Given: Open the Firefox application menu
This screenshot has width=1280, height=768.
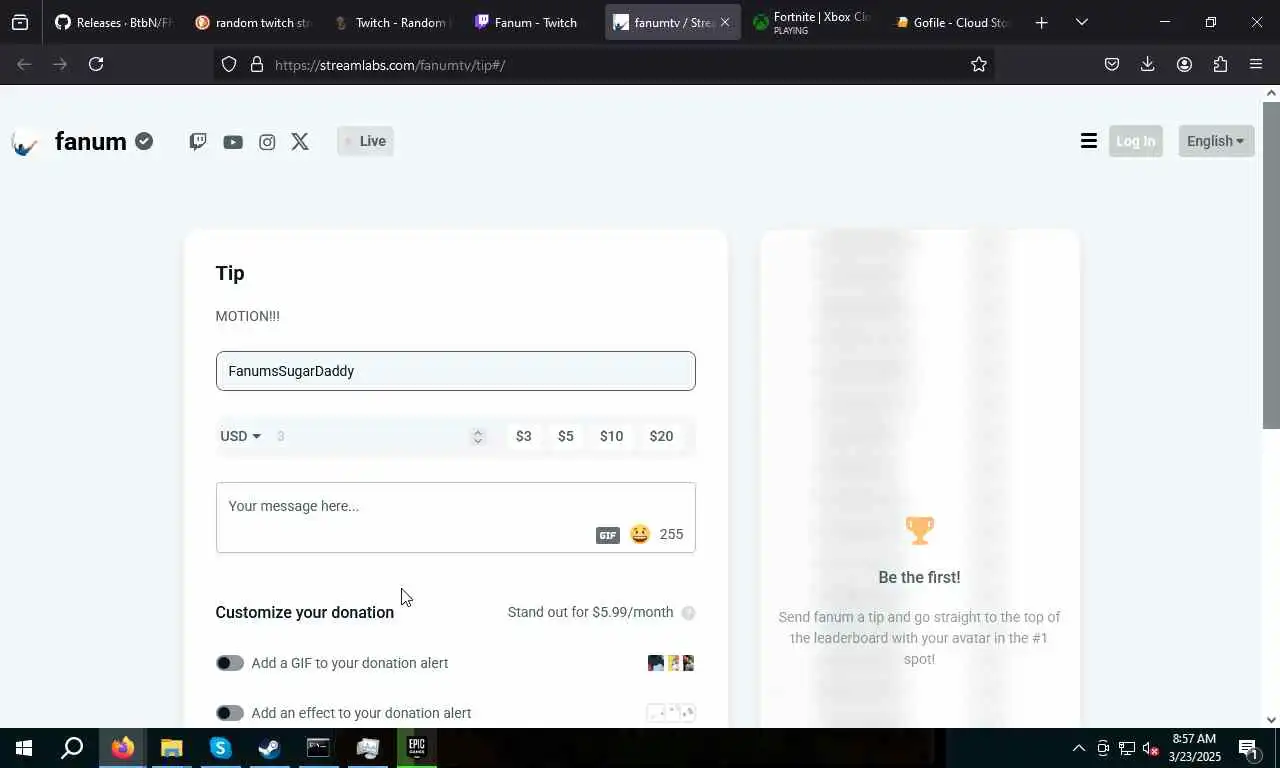Looking at the screenshot, I should (1256, 64).
